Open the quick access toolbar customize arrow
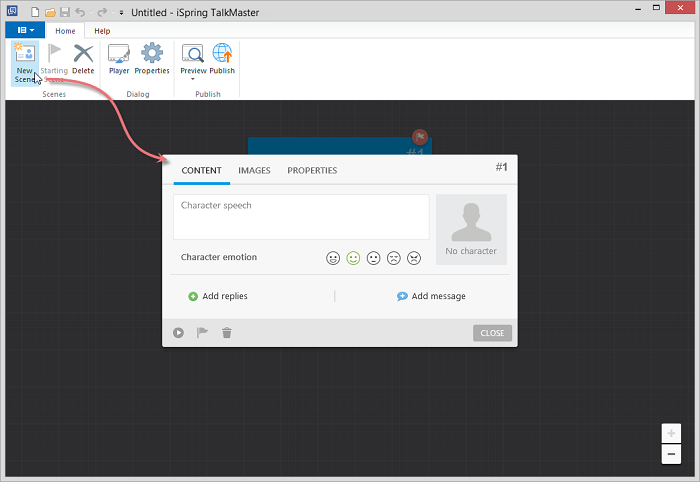 [121, 13]
